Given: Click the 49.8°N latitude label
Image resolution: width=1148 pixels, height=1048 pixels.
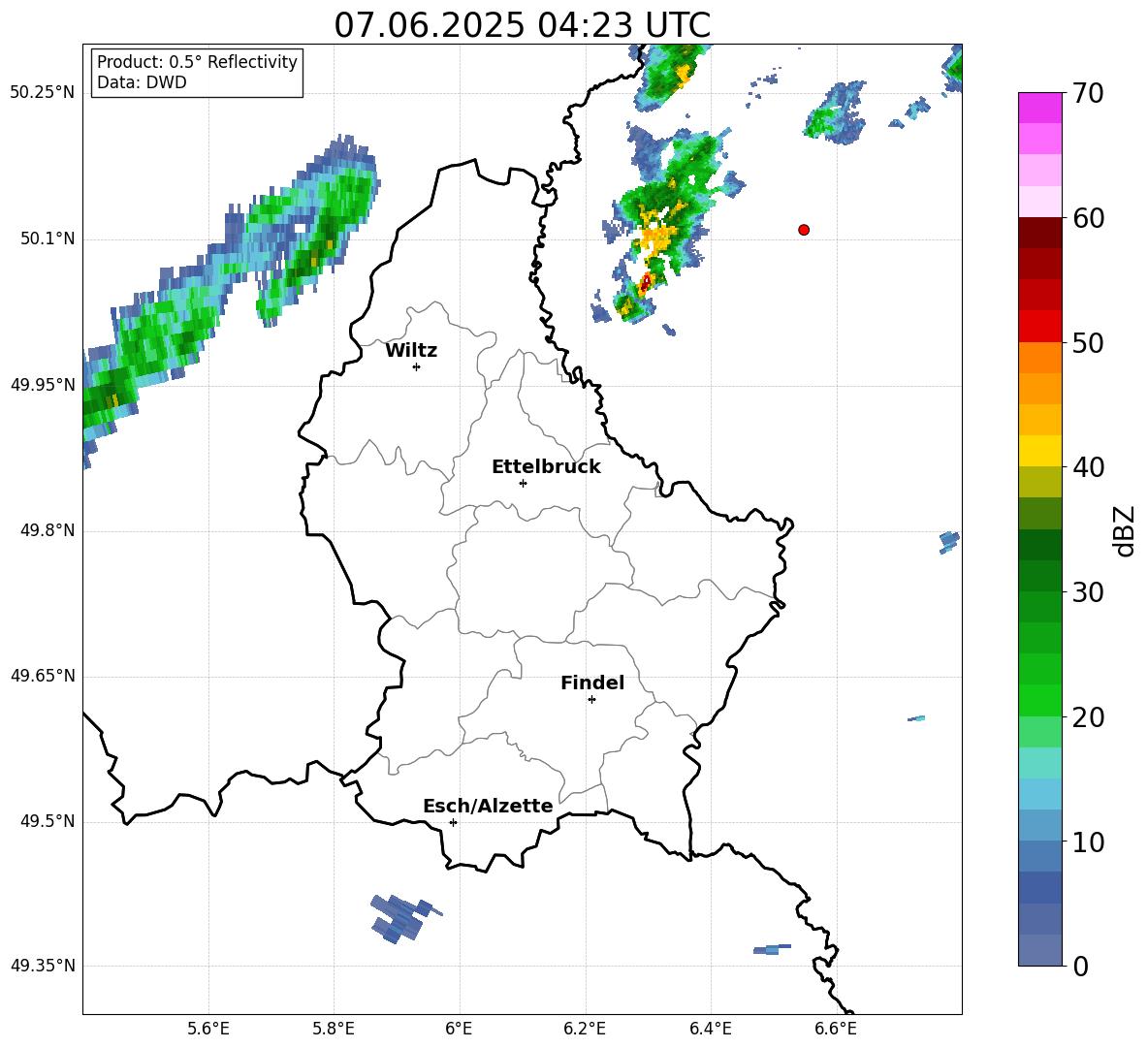Looking at the screenshot, I should (x=48, y=530).
